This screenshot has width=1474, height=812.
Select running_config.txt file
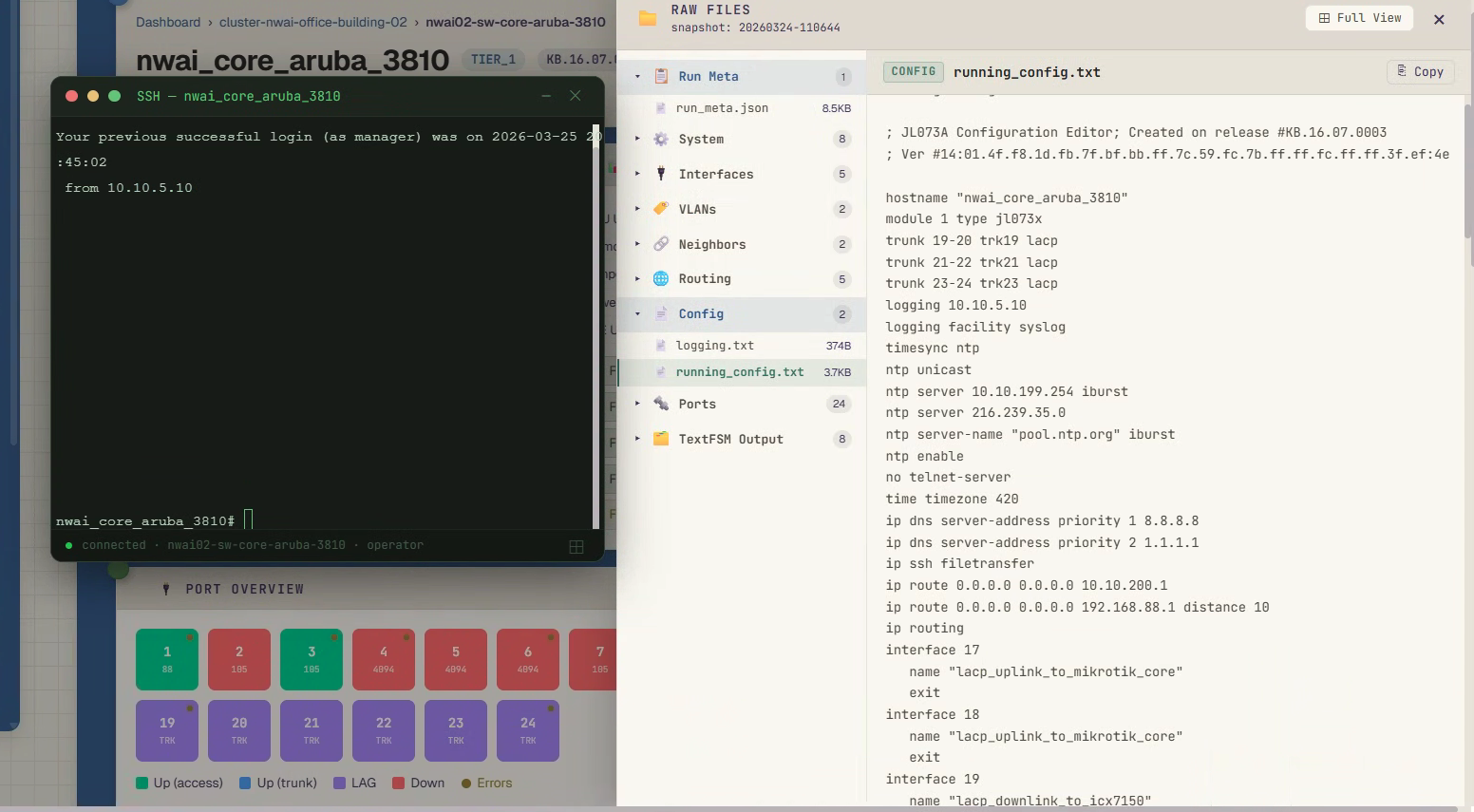click(742, 372)
